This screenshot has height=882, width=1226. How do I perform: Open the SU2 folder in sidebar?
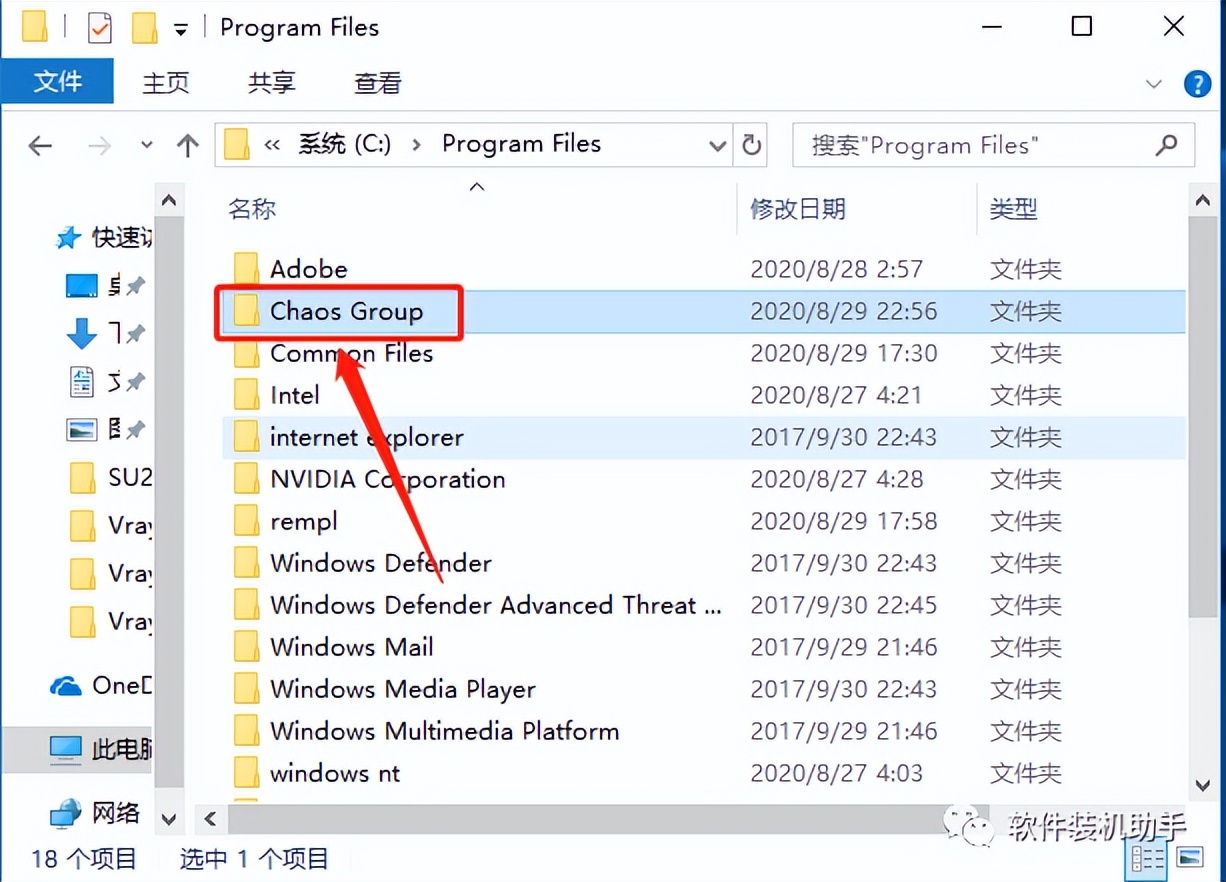[x=110, y=477]
